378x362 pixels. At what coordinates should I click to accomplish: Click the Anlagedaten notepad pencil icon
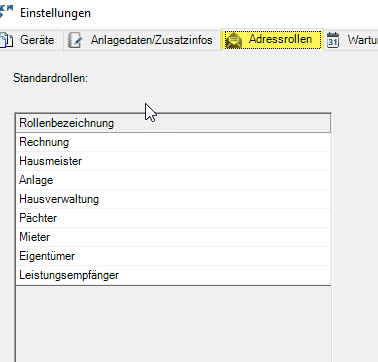click(75, 40)
